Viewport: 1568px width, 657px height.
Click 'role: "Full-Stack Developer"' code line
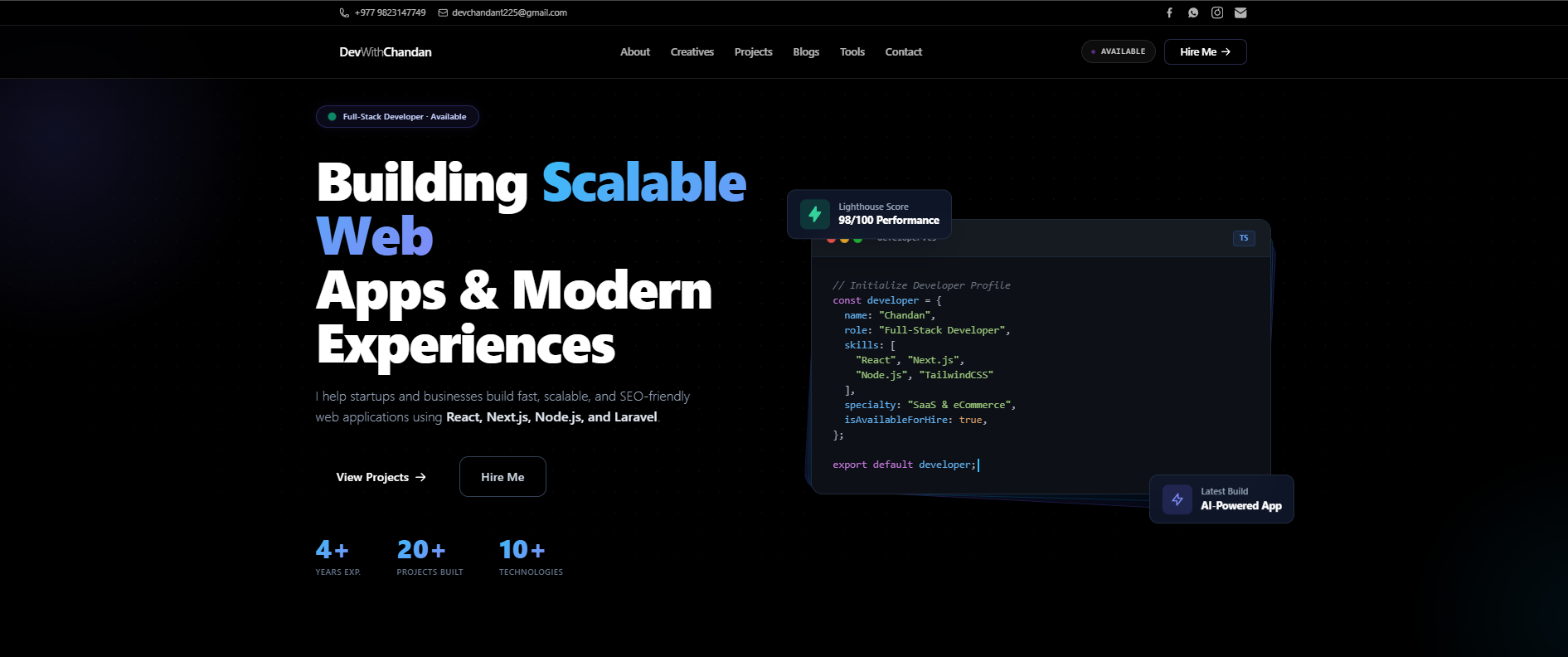click(x=927, y=330)
